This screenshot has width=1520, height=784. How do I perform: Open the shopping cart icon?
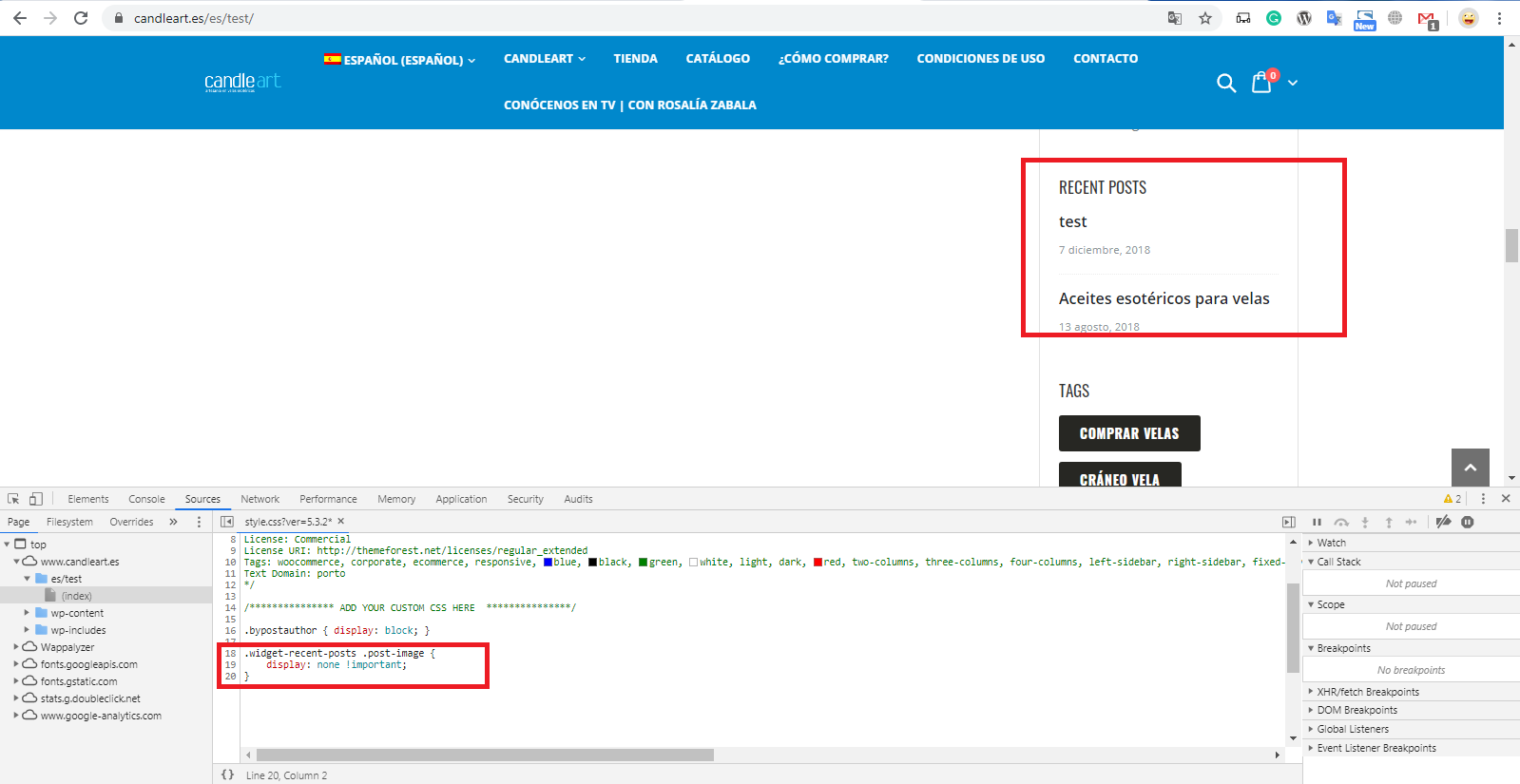click(x=1261, y=82)
